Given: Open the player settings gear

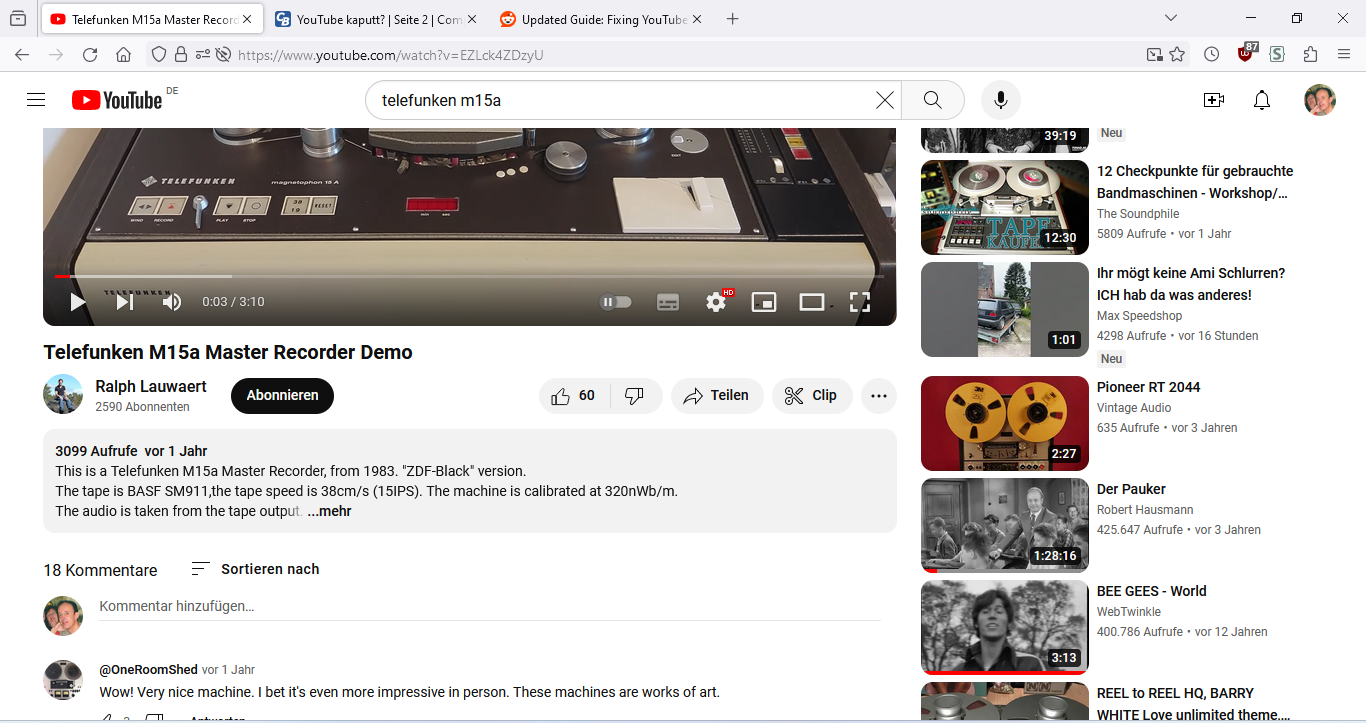Looking at the screenshot, I should coord(716,302).
